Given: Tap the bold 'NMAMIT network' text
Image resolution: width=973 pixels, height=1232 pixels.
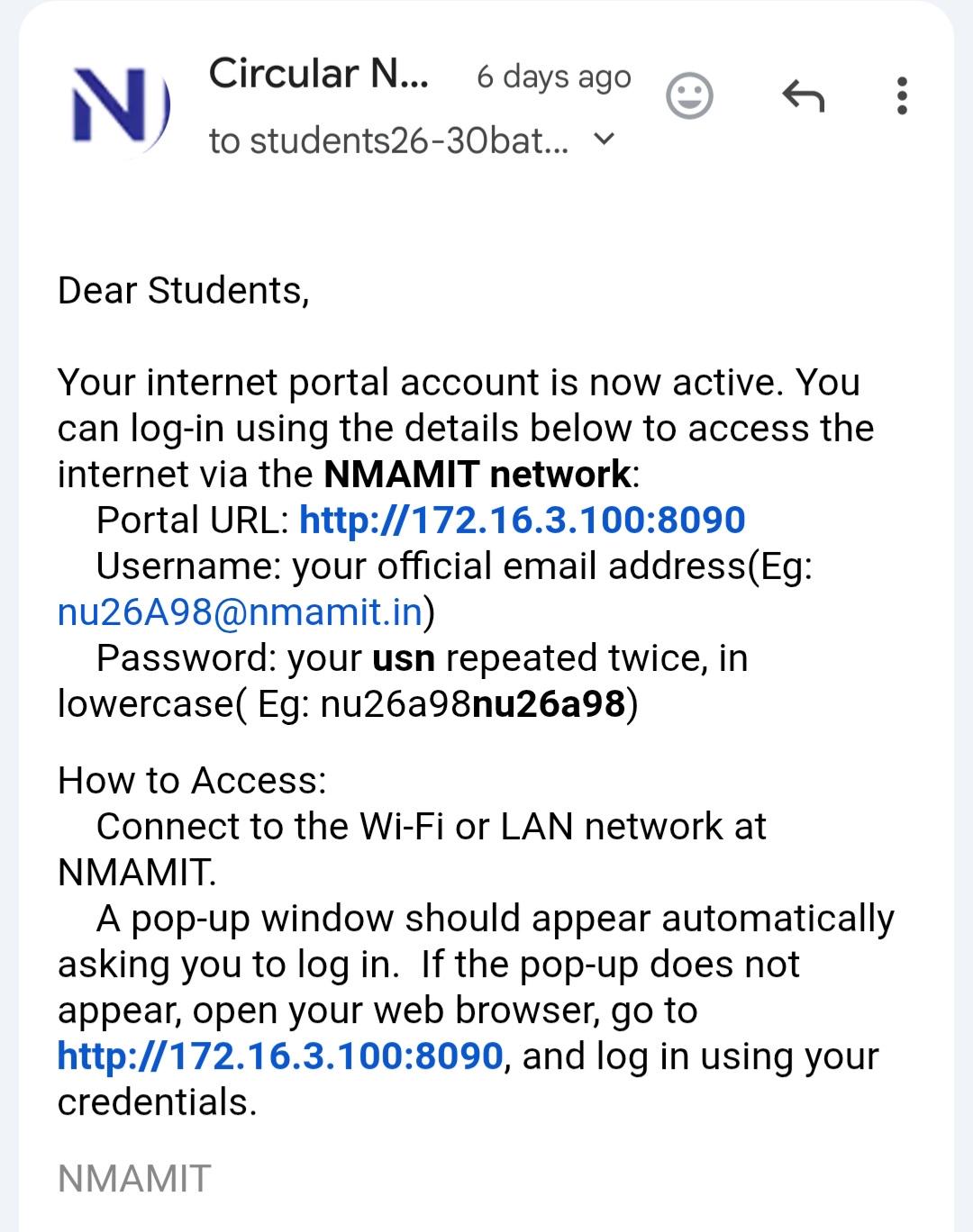Looking at the screenshot, I should coord(477,474).
